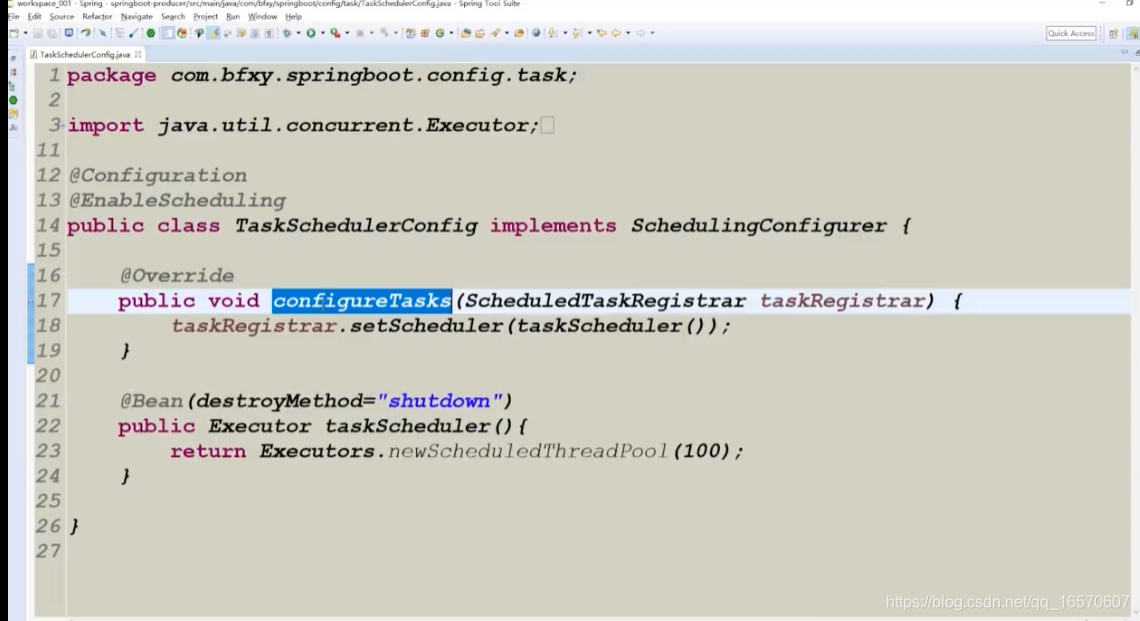Viewport: 1140px width, 621px height.
Task: Expand the Debug dropdown arrow
Action: [298, 33]
